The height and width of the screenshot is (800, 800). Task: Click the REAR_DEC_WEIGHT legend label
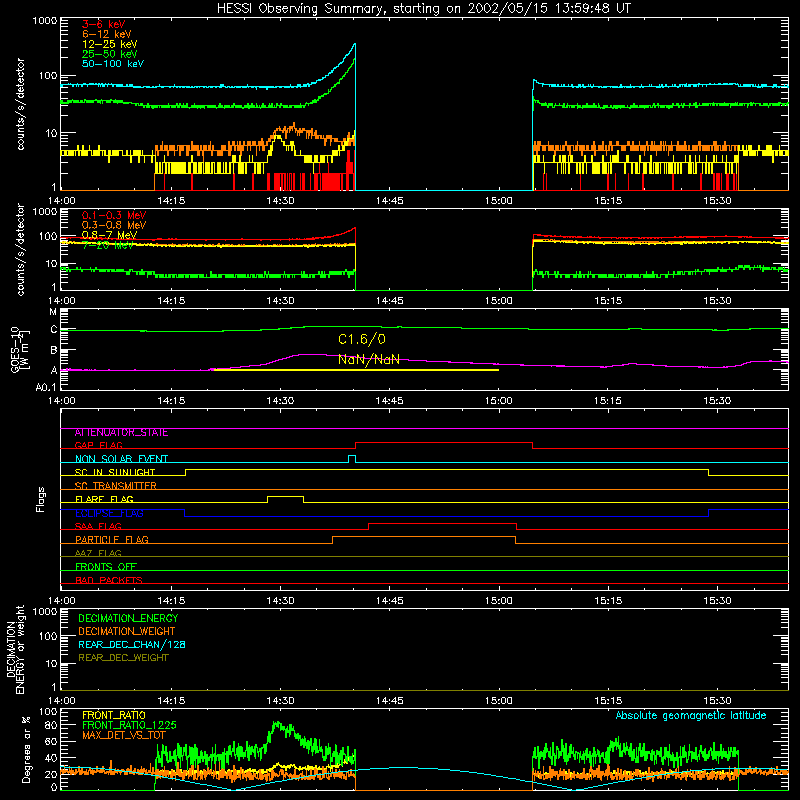123,658
